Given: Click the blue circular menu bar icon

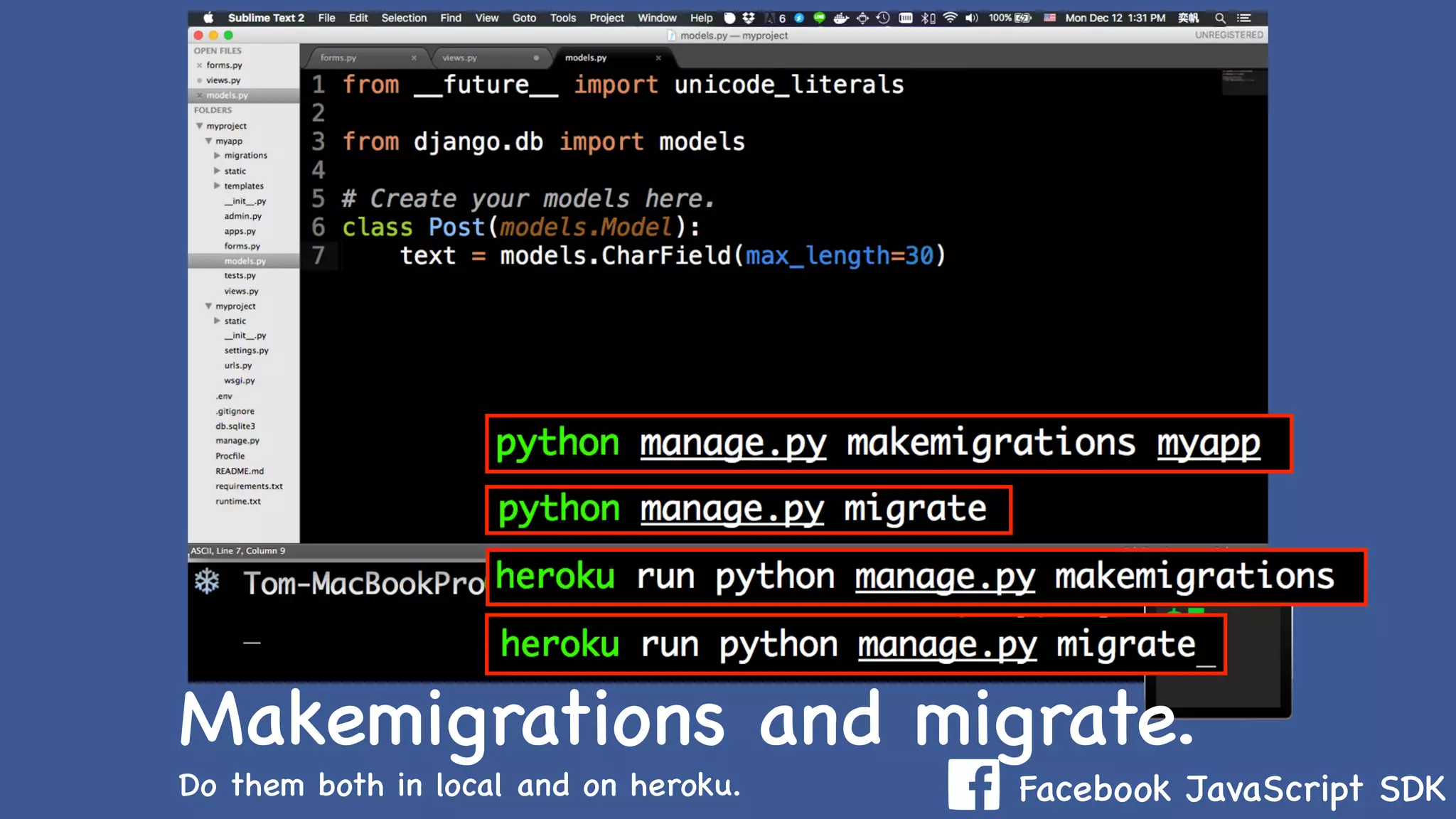Looking at the screenshot, I should [799, 18].
